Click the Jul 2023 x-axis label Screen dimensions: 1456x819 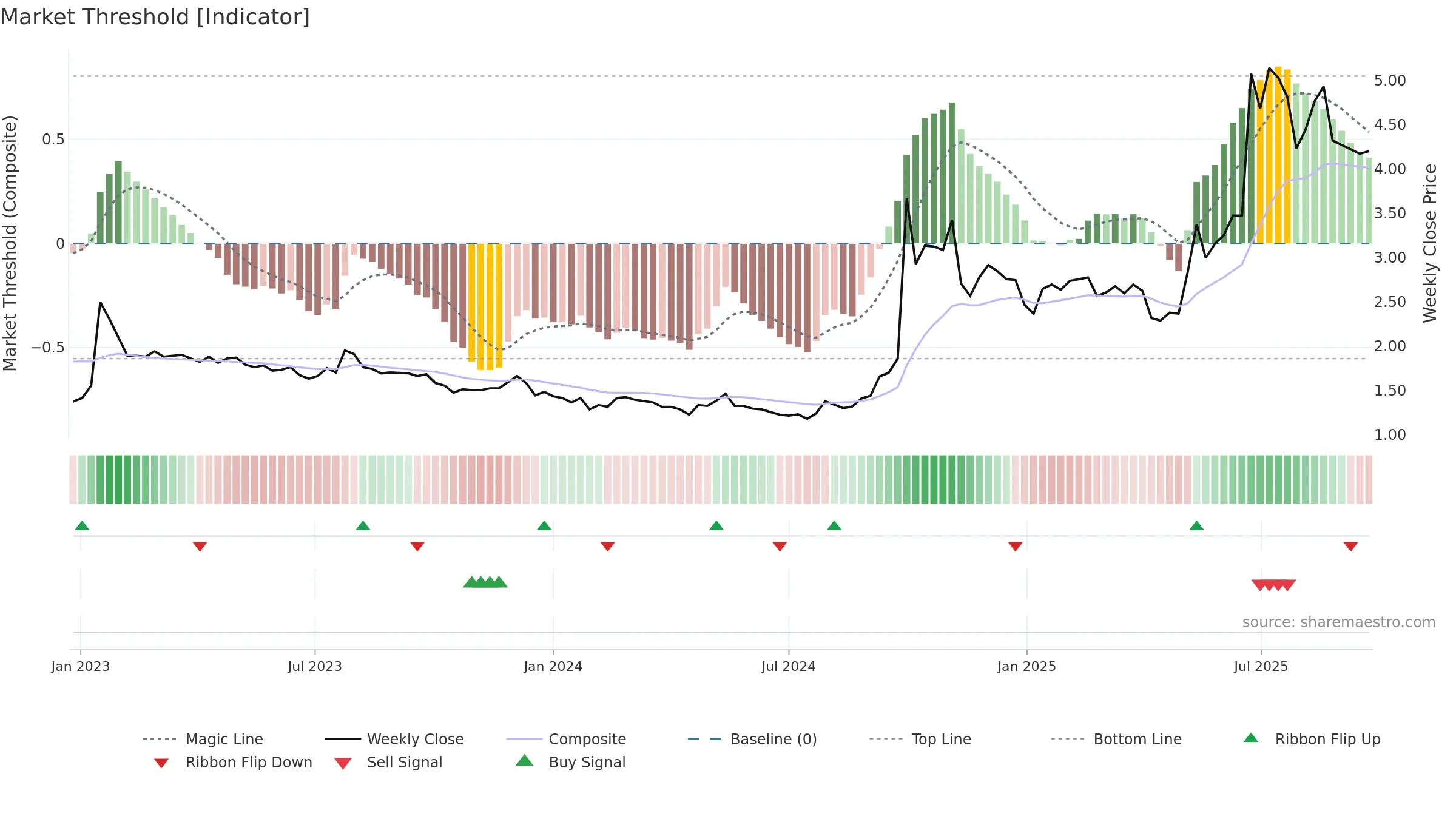[315, 666]
